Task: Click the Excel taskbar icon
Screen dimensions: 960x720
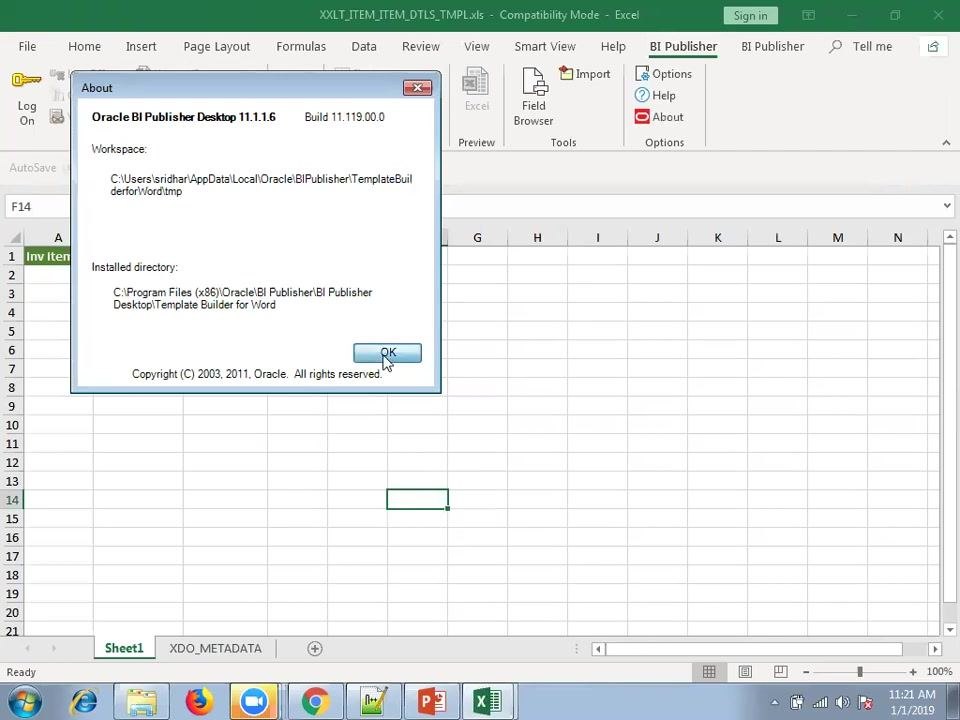Action: pos(487,702)
